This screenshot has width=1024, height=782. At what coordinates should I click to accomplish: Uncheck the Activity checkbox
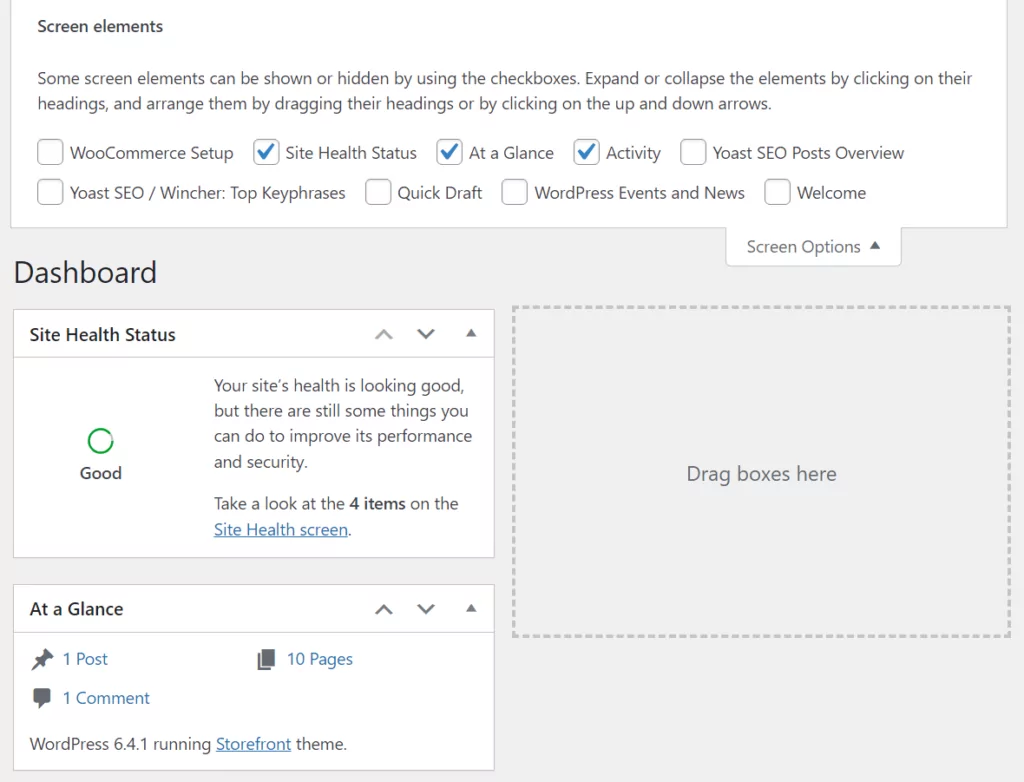pyautogui.click(x=586, y=152)
